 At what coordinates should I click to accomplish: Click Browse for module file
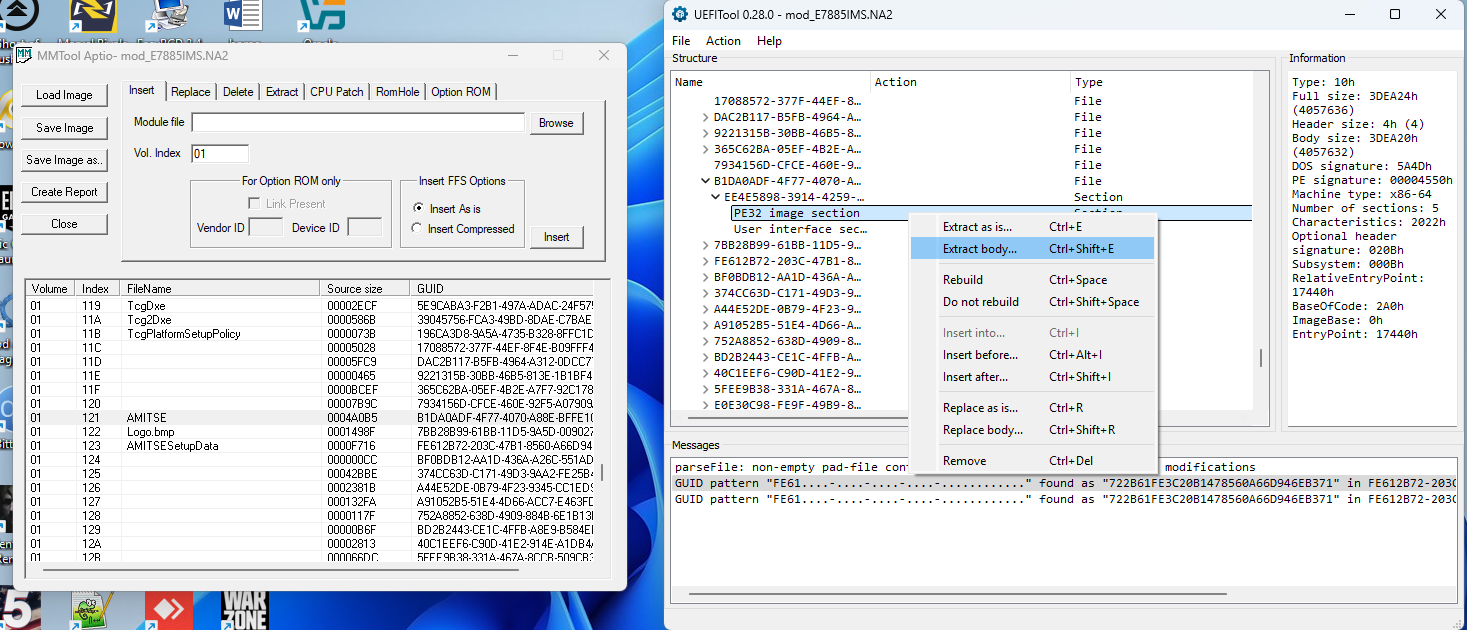[556, 123]
